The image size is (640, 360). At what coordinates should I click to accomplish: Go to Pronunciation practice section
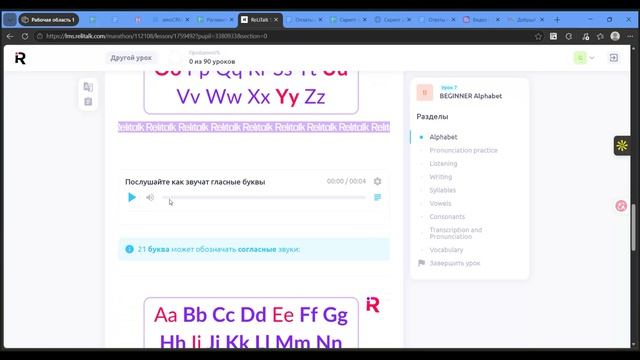463,150
